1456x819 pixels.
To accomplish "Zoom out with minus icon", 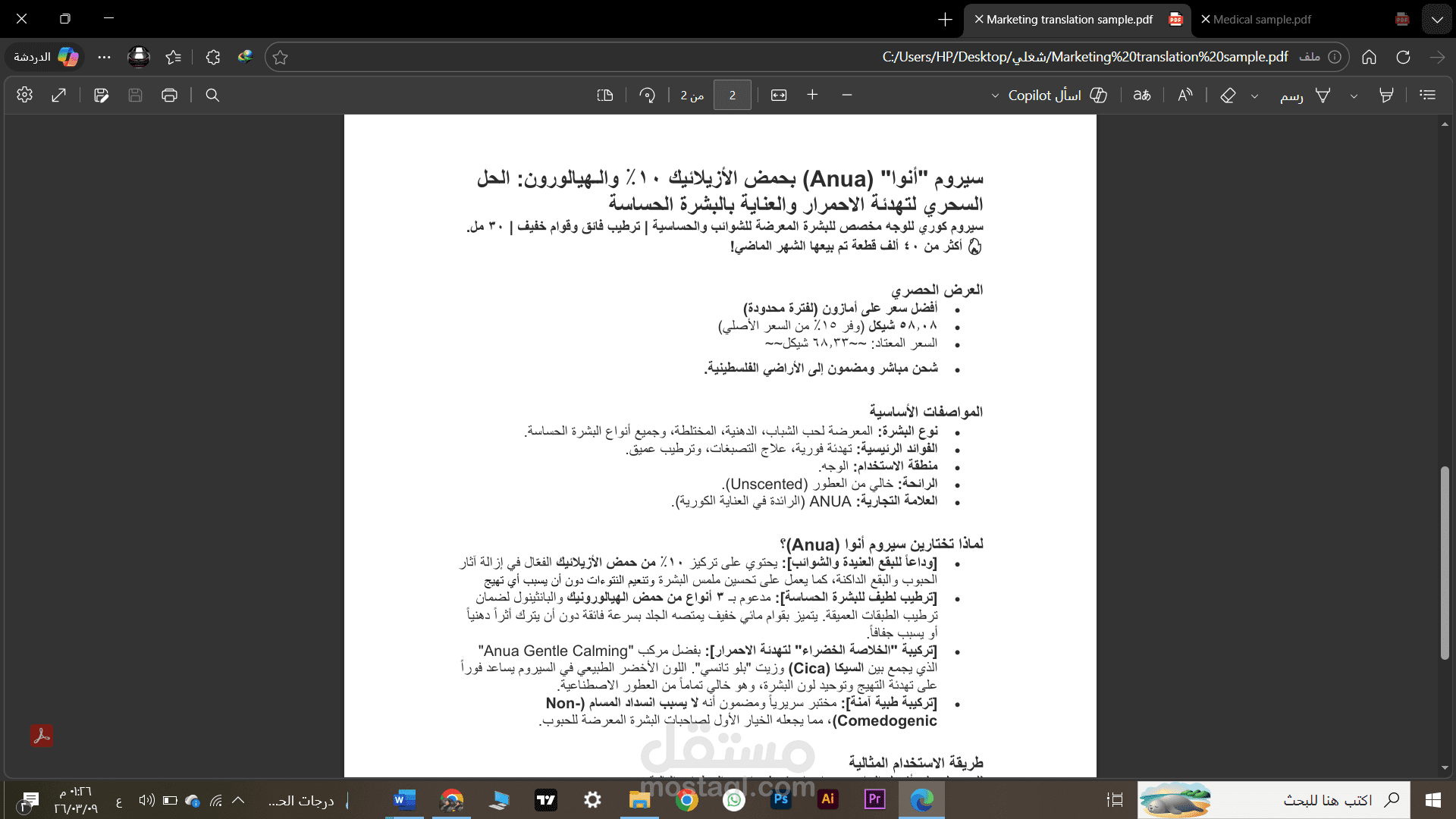I will [847, 95].
